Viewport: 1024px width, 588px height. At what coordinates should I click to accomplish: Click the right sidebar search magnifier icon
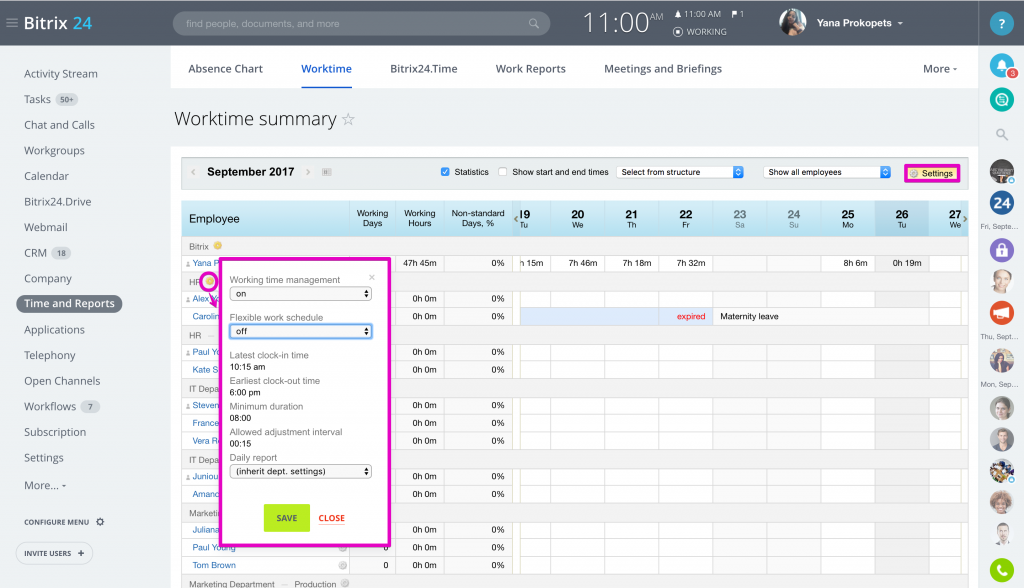click(1001, 135)
